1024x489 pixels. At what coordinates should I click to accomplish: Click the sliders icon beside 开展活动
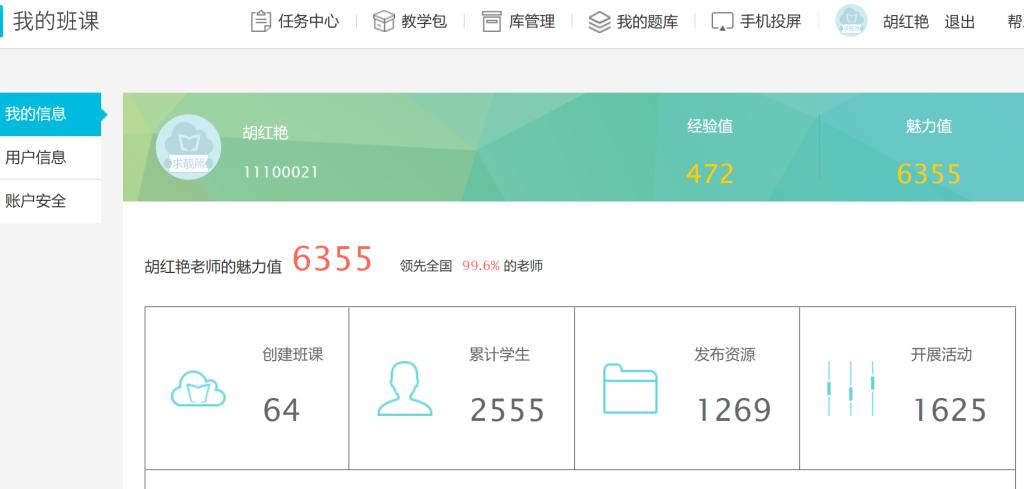(851, 388)
